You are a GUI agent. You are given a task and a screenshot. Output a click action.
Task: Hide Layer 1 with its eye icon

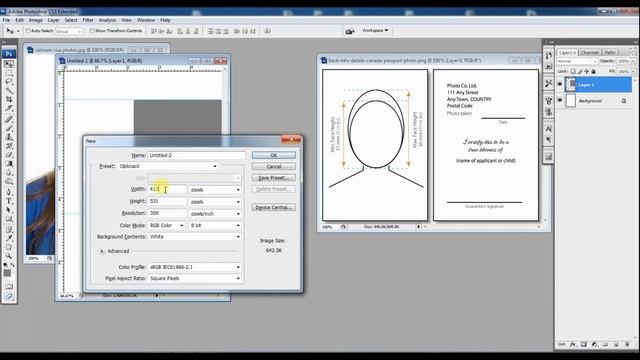(x=560, y=84)
